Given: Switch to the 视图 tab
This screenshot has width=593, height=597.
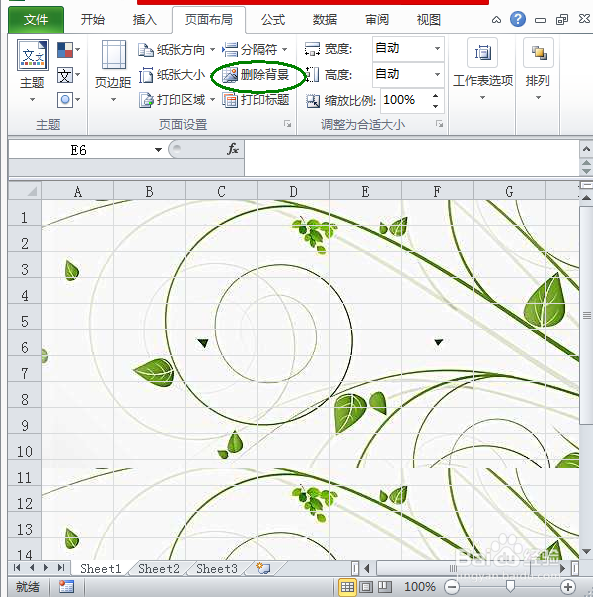Looking at the screenshot, I should pyautogui.click(x=429, y=19).
